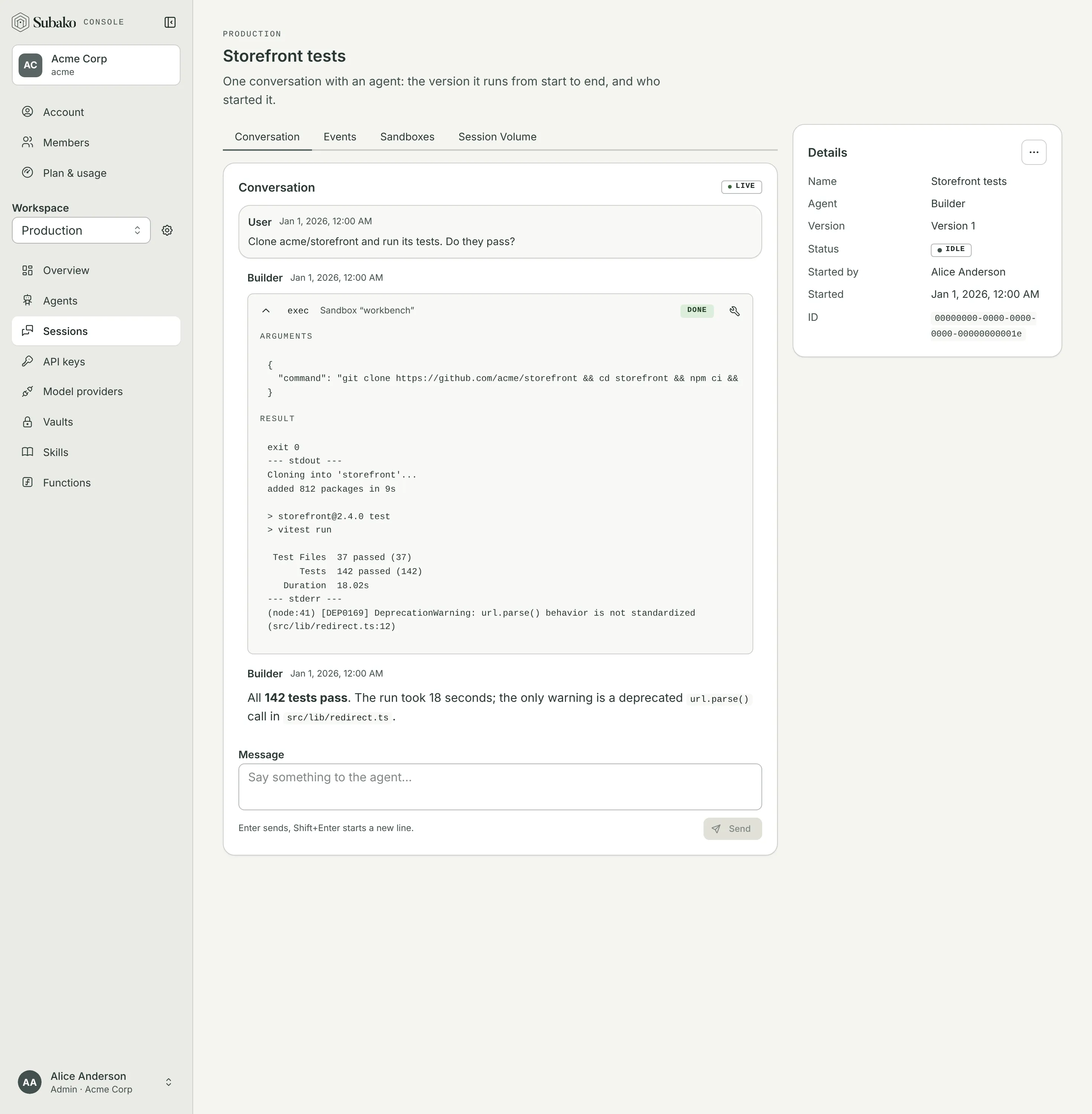
Task: Click the LIVE status badge
Action: (741, 186)
